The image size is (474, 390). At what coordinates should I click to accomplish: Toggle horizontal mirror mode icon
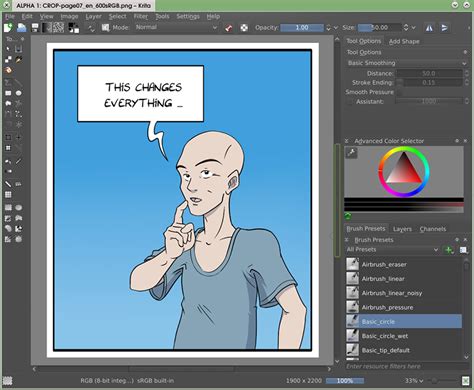click(x=429, y=28)
